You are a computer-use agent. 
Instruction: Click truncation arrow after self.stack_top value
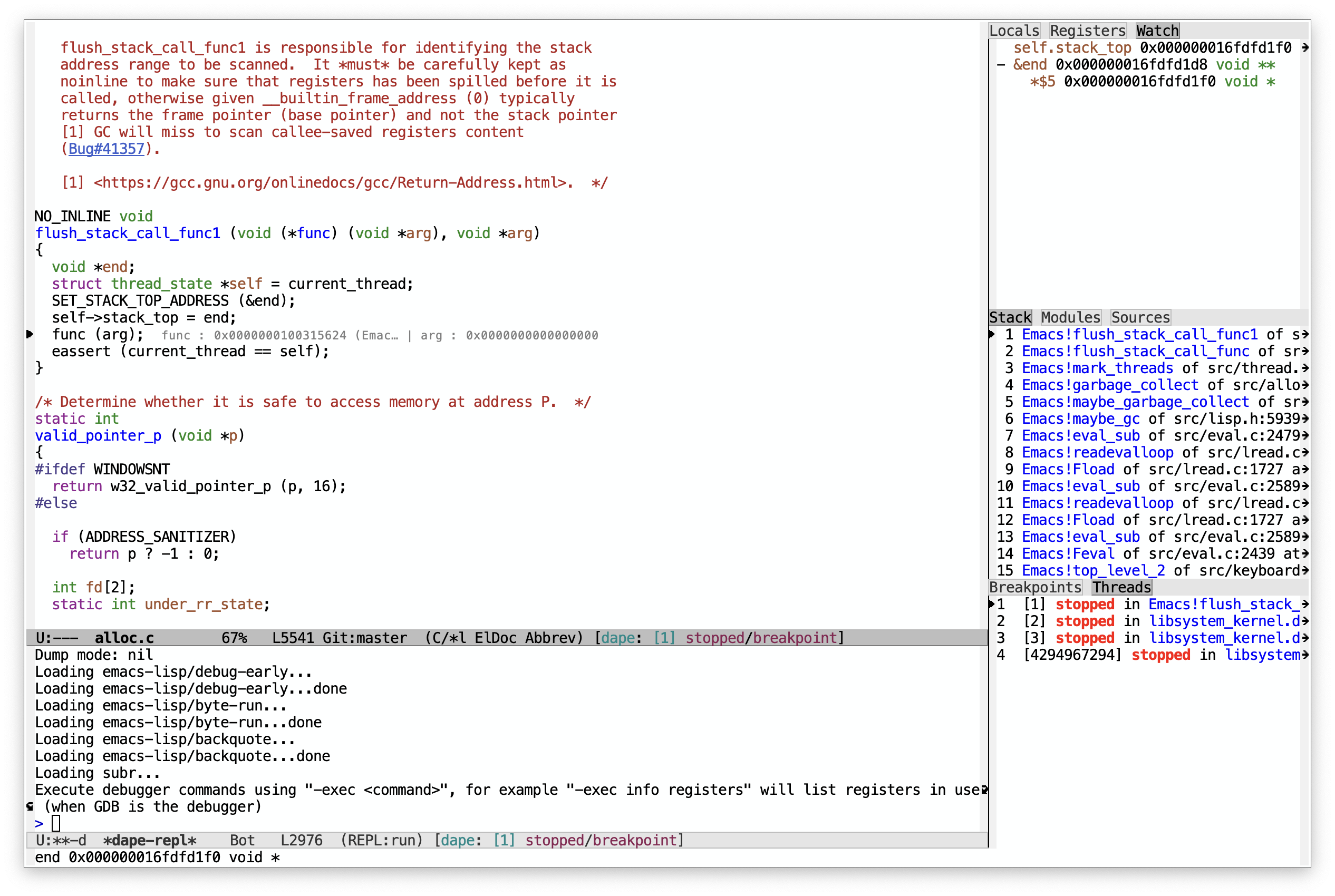pyautogui.click(x=1305, y=47)
